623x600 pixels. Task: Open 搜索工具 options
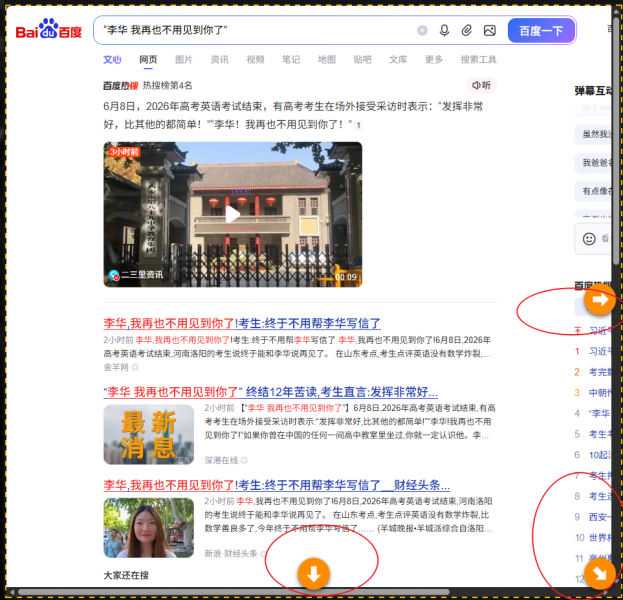[478, 60]
